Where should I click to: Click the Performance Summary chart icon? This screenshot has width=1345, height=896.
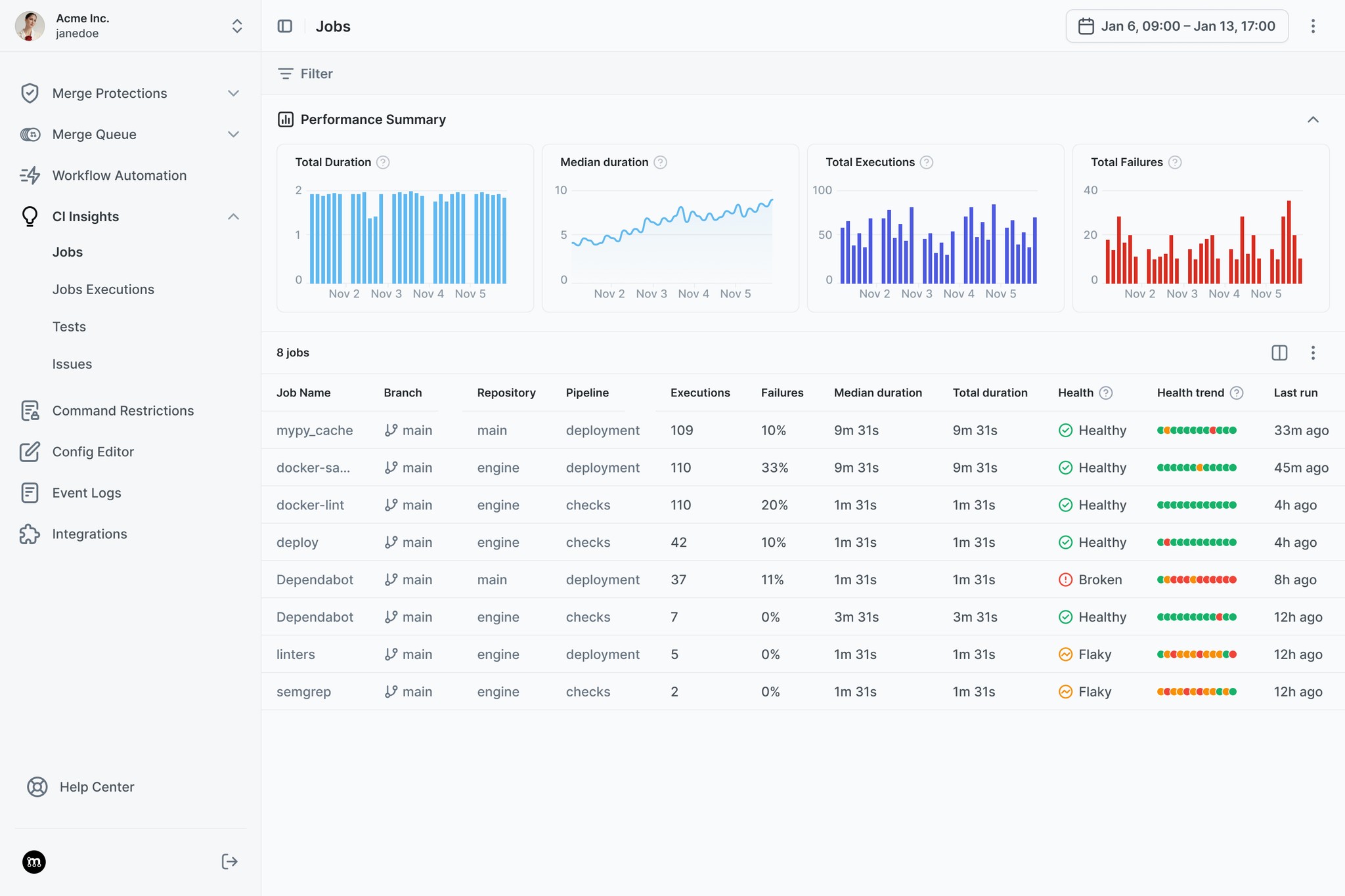286,119
